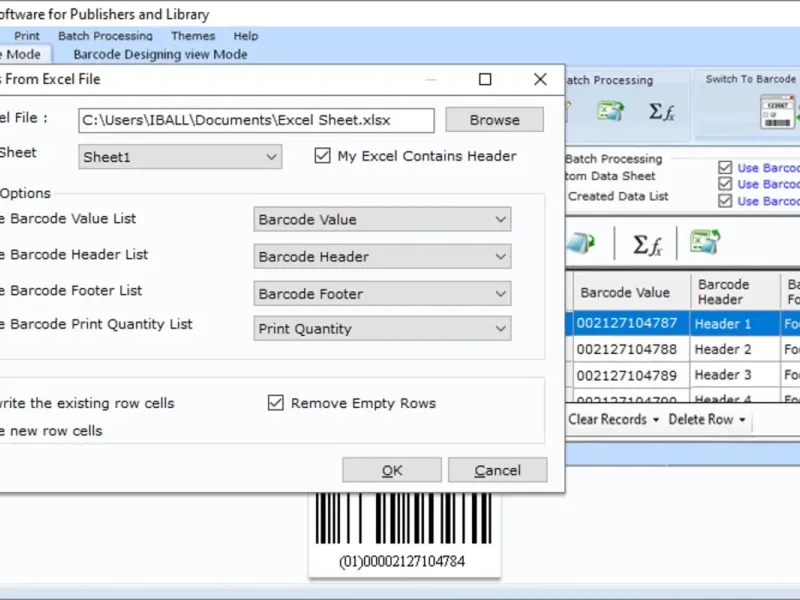The width and height of the screenshot is (800, 600).
Task: Open the Barcode Value dropdown
Action: (382, 219)
